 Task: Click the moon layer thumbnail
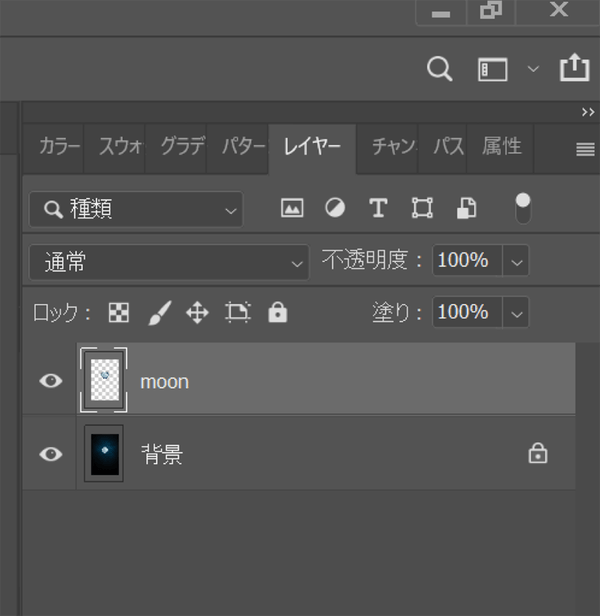pos(104,380)
